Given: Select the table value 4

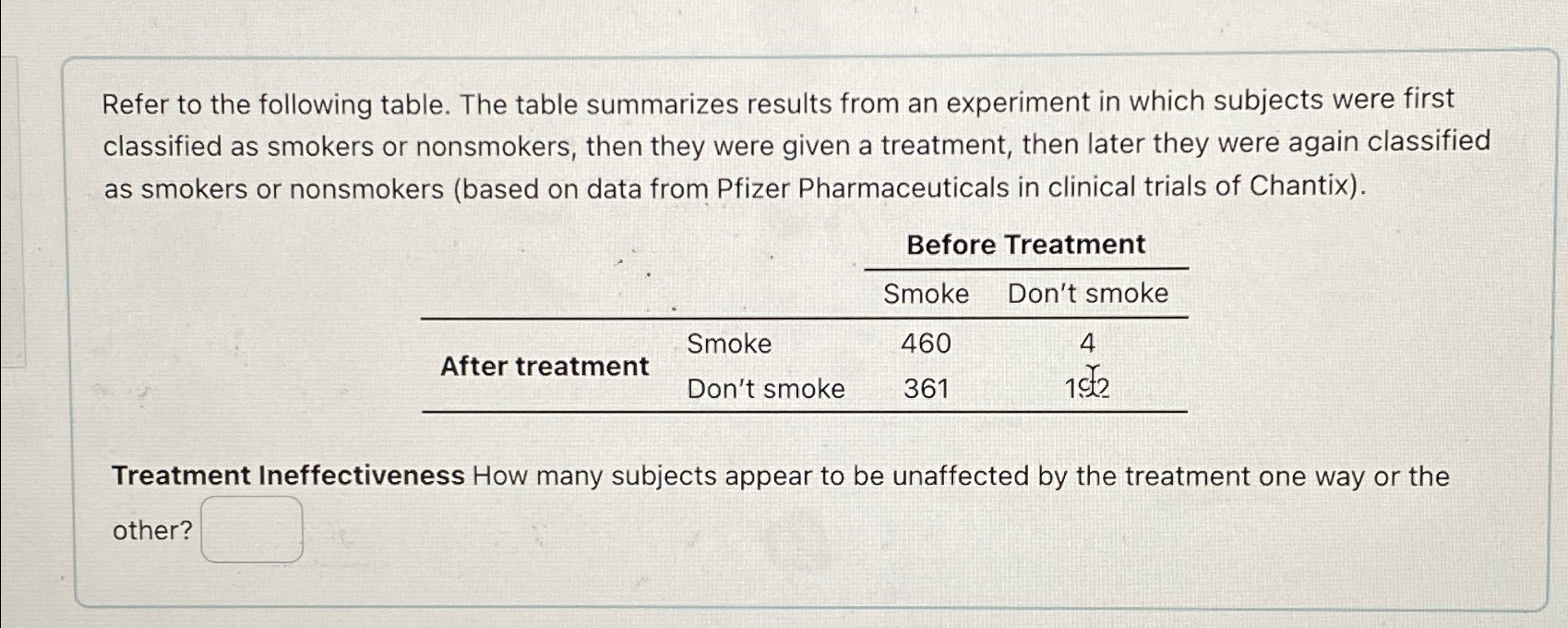Looking at the screenshot, I should 1089,344.
